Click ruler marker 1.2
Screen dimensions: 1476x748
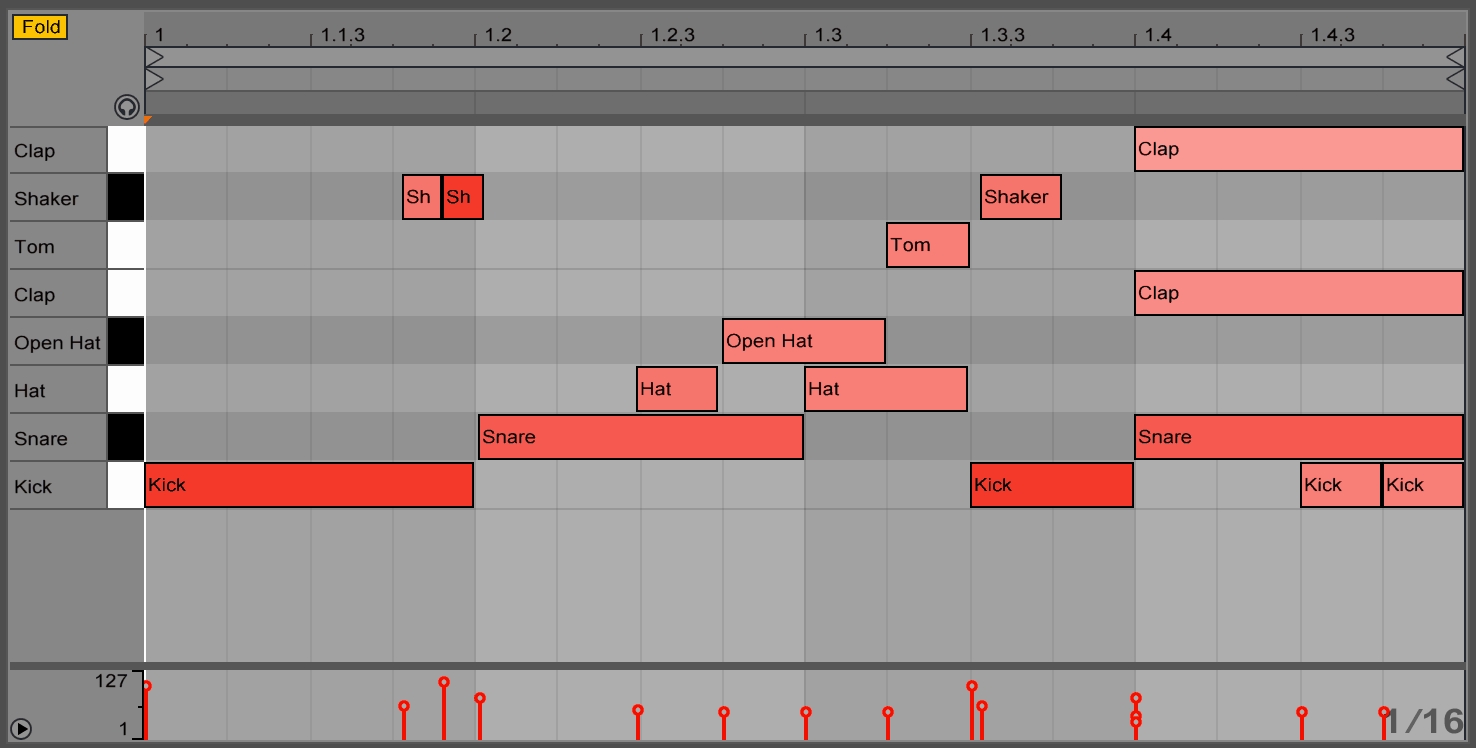pyautogui.click(x=498, y=35)
